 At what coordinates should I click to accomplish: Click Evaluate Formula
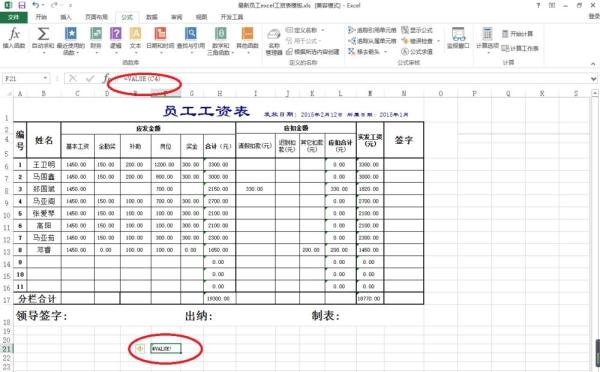[417, 51]
